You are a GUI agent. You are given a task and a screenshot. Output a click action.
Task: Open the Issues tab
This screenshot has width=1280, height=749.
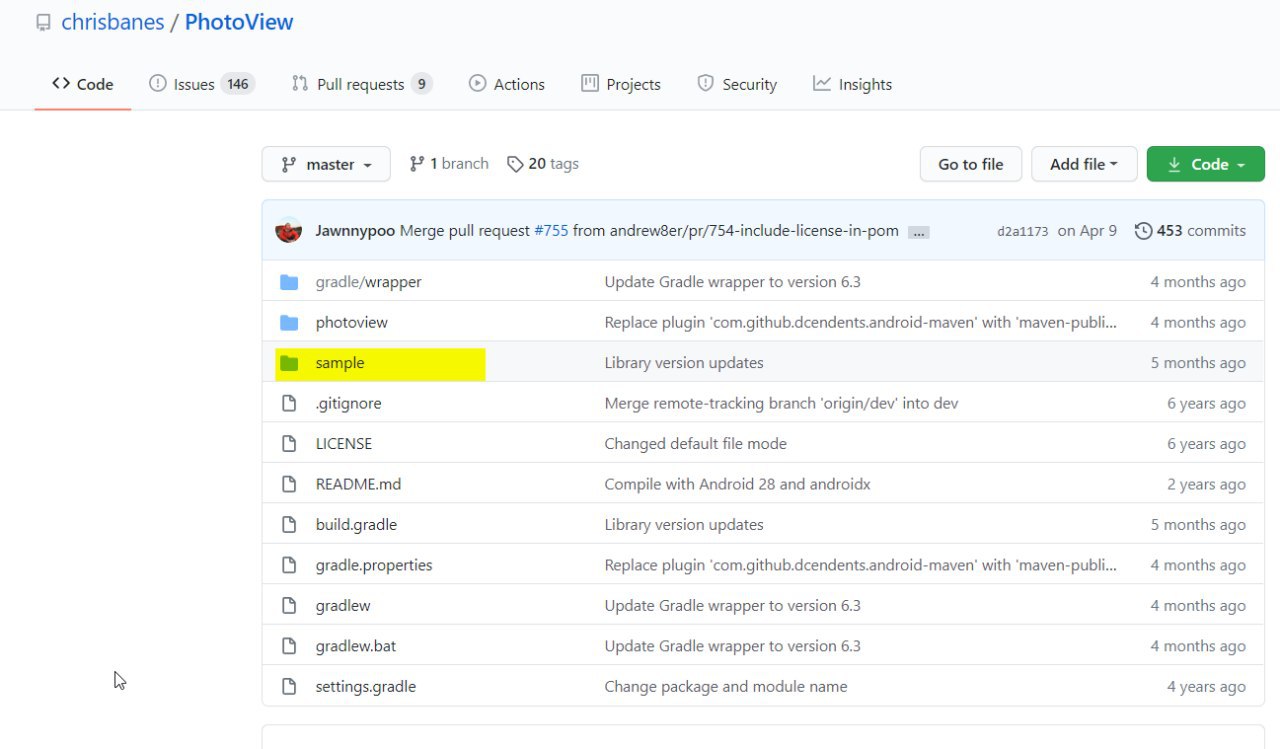(202, 84)
